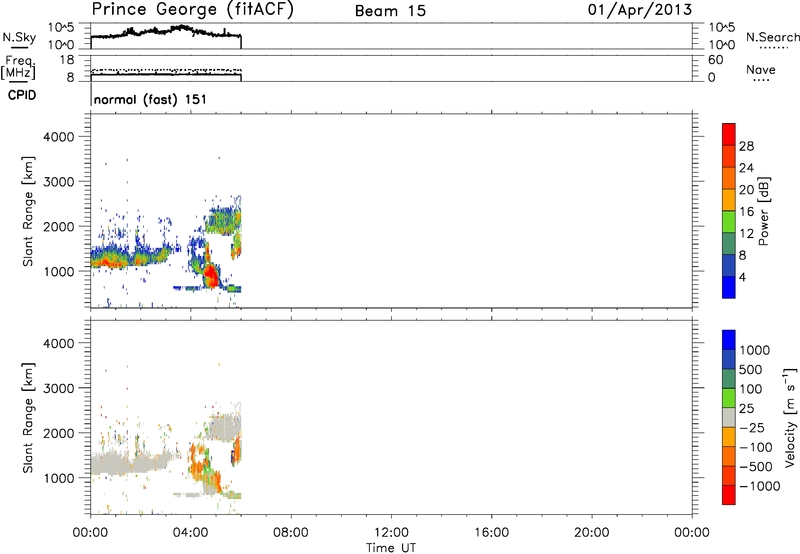Click the '100' tick on Velocity colorbar
The height and width of the screenshot is (554, 800).
750,389
